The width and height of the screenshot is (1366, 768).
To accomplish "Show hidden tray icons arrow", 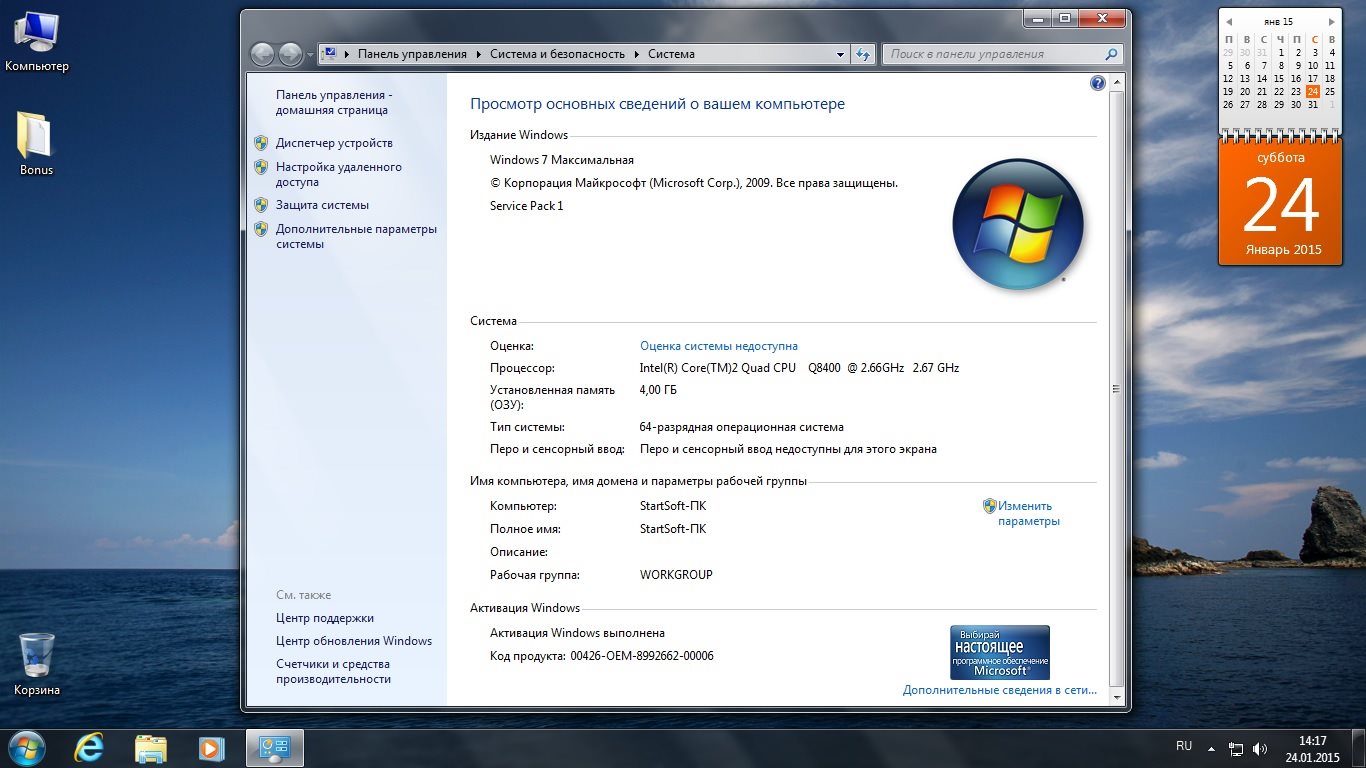I will click(1211, 748).
